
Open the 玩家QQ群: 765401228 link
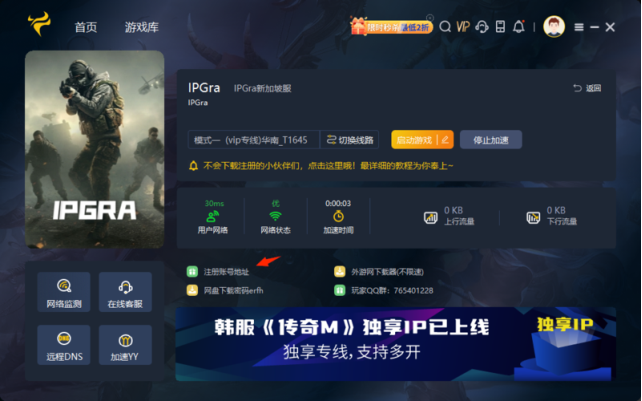click(392, 290)
